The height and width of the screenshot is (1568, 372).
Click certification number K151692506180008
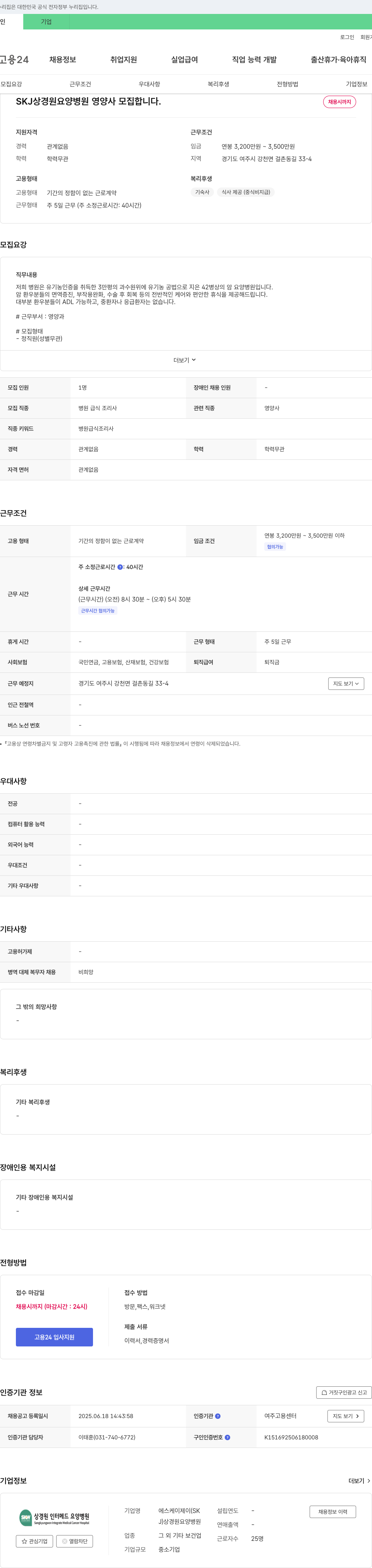[291, 1437]
